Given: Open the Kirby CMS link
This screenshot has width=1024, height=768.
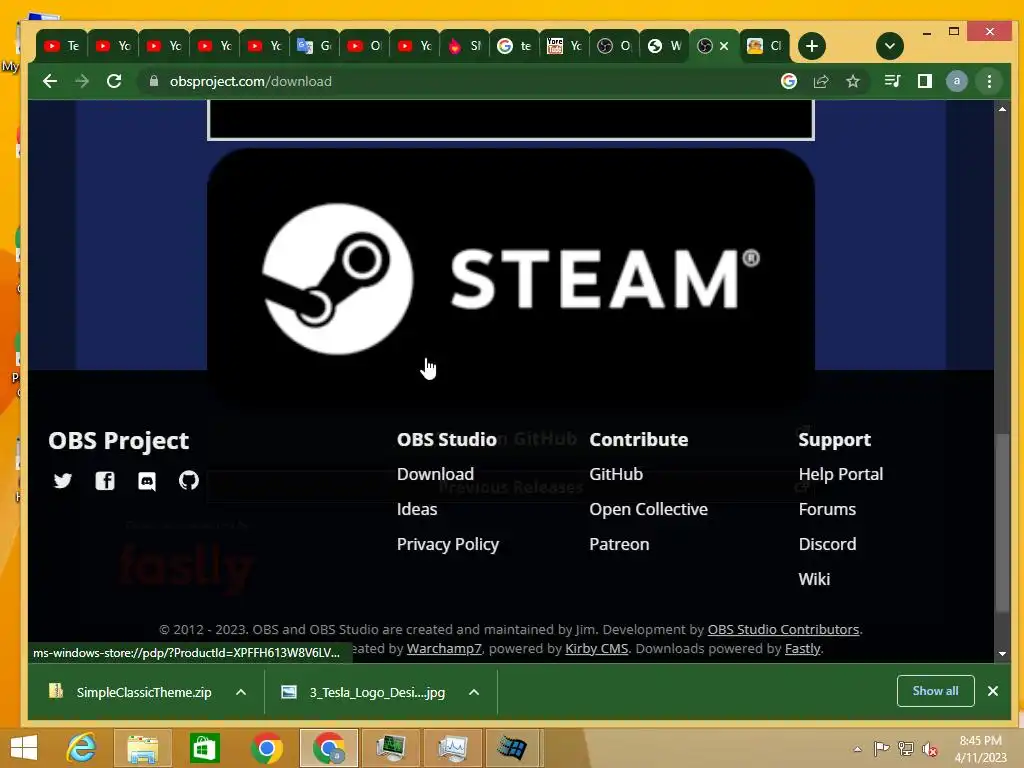Looking at the screenshot, I should [596, 648].
